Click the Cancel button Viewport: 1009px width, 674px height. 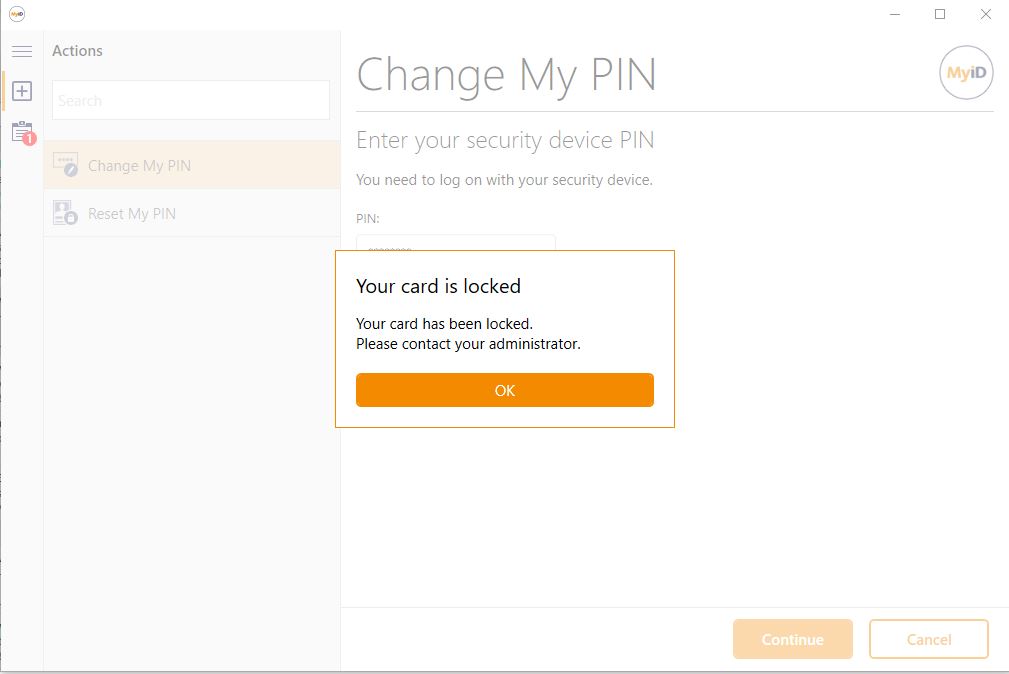pyautogui.click(x=929, y=639)
